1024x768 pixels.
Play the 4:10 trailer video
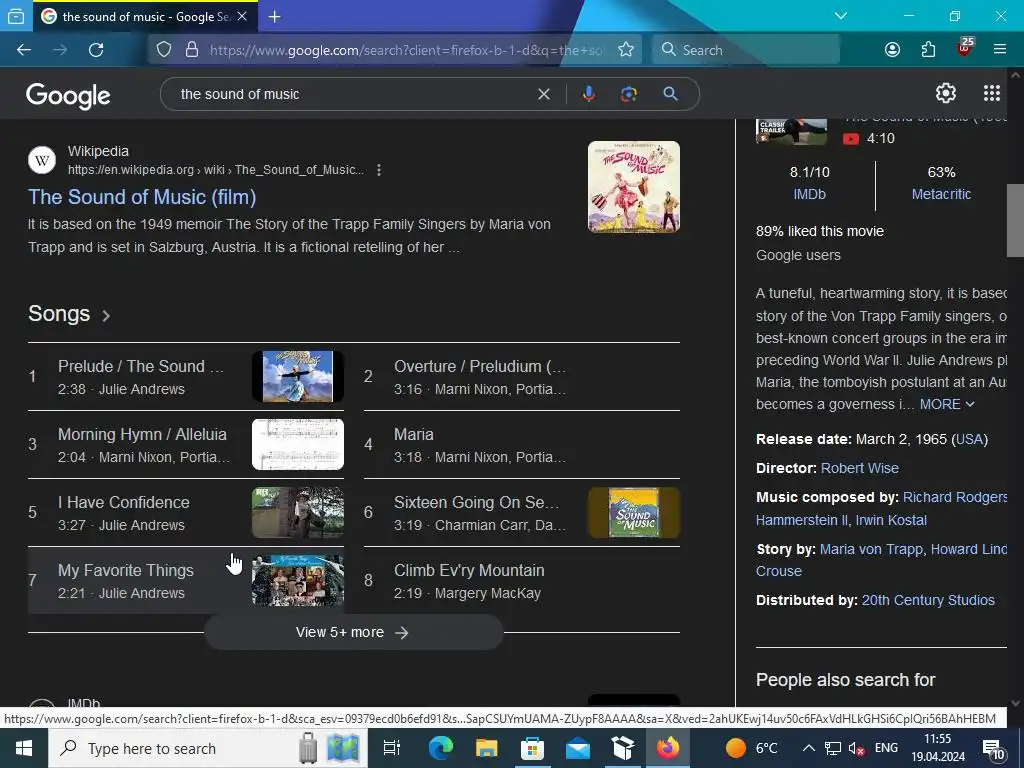[x=792, y=131]
